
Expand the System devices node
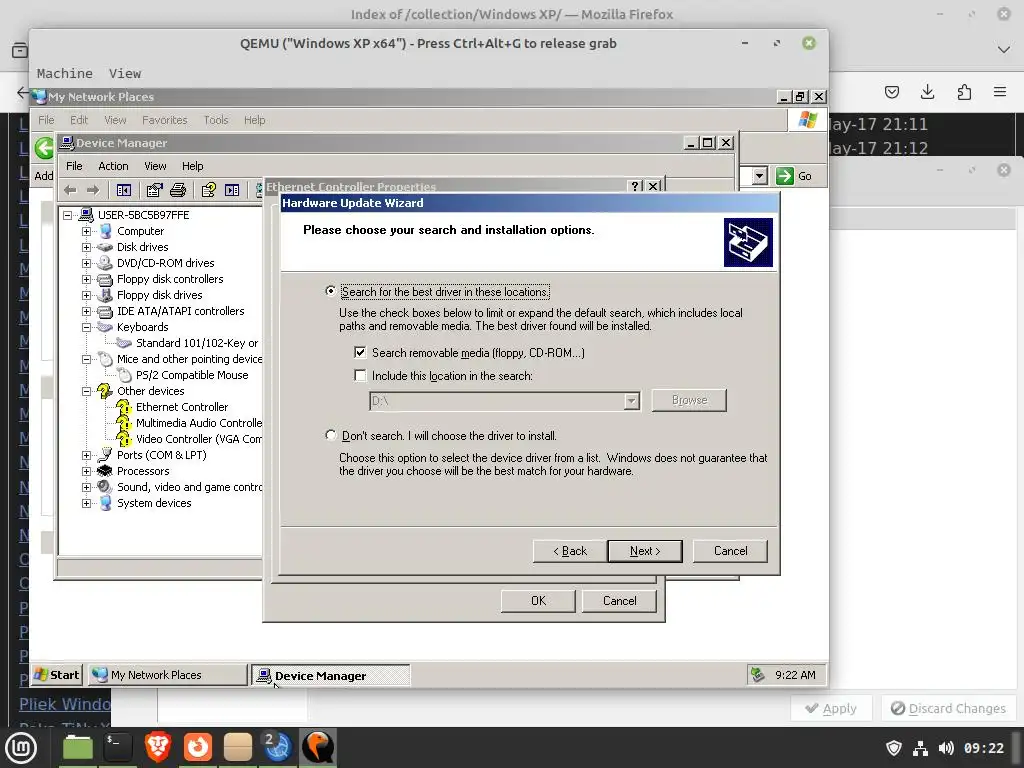[86, 503]
